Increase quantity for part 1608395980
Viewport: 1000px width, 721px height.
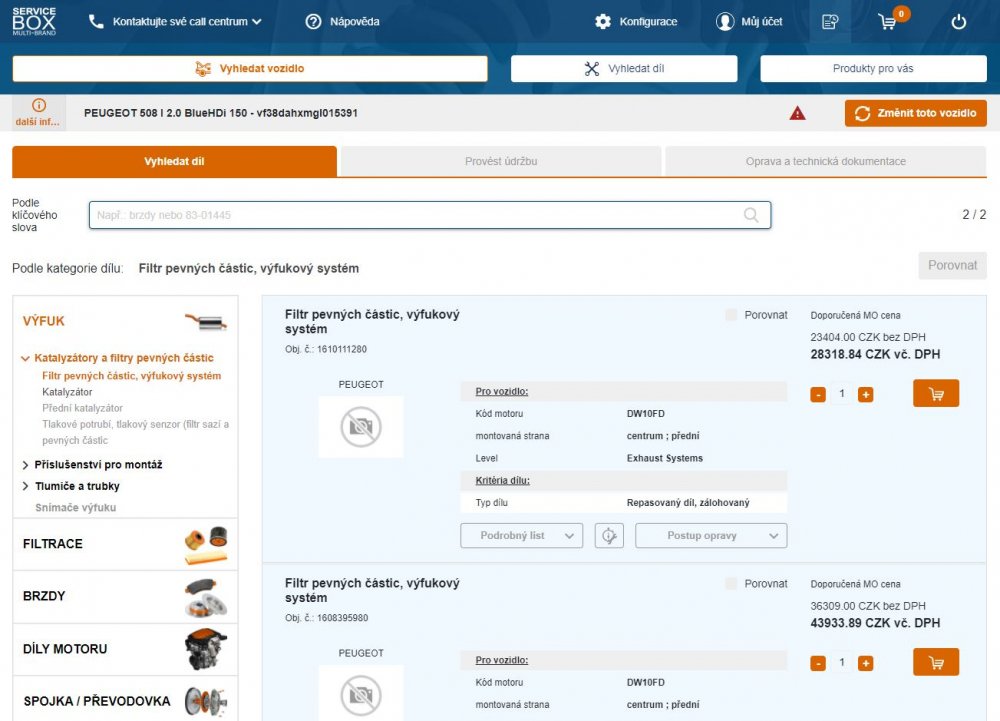point(865,664)
